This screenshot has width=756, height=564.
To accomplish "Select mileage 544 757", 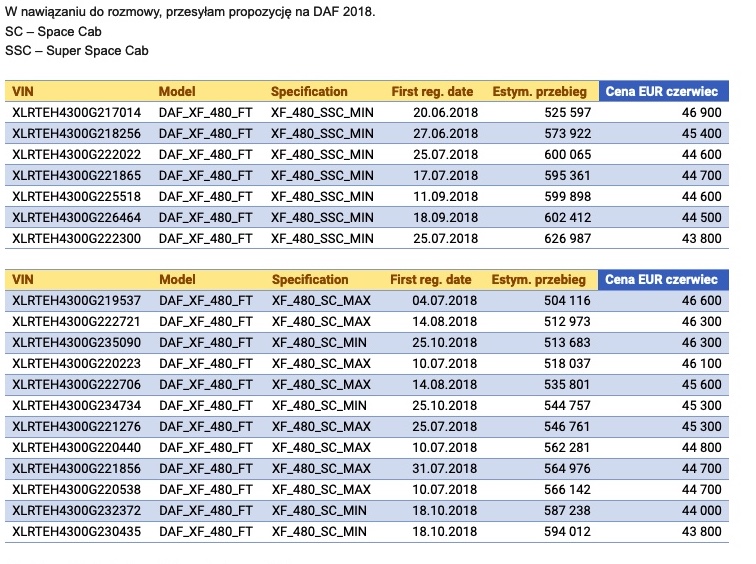I will click(567, 405).
